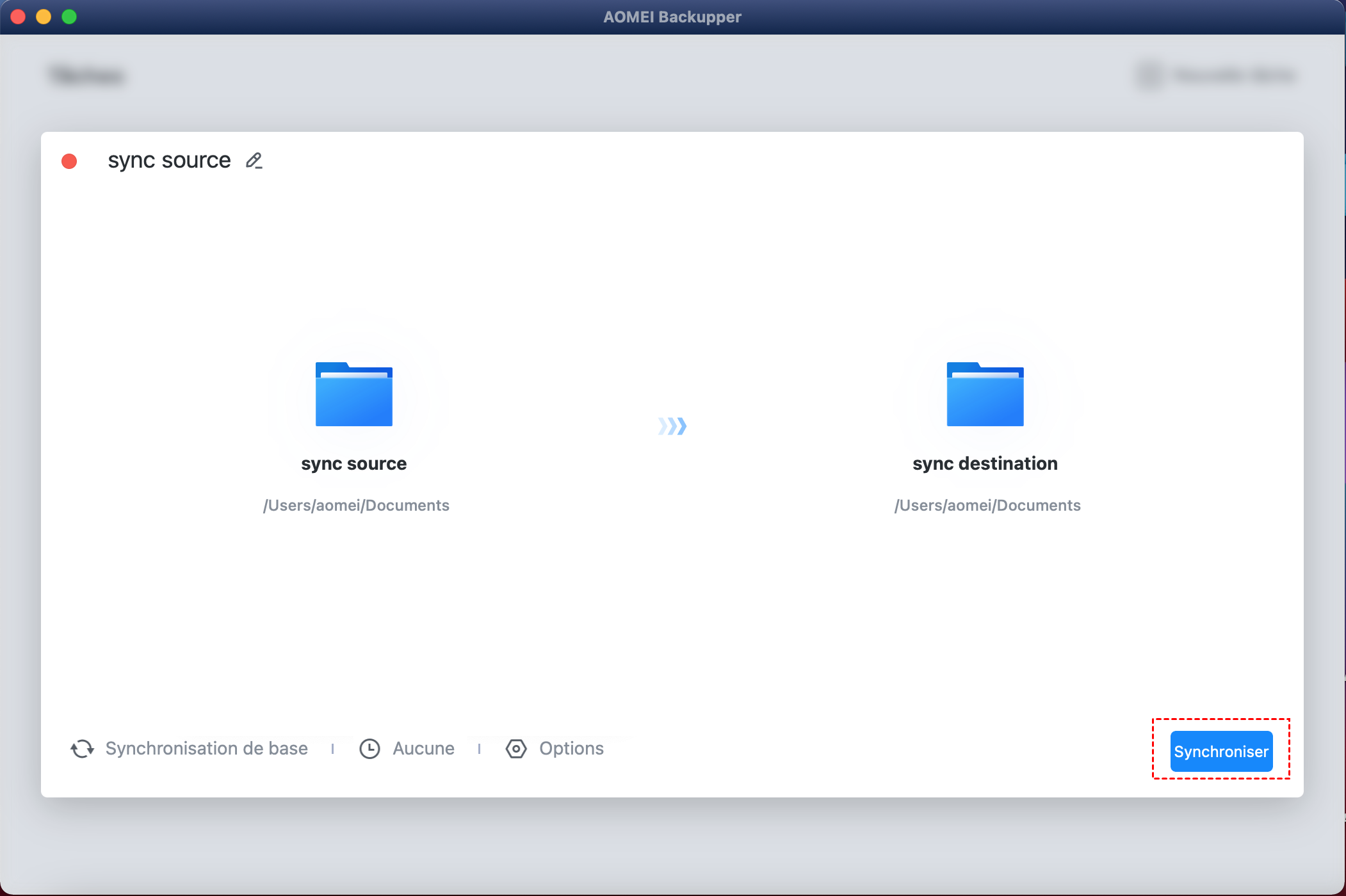
Task: Select the destination path /Users/aomei/Documents
Action: (x=987, y=506)
